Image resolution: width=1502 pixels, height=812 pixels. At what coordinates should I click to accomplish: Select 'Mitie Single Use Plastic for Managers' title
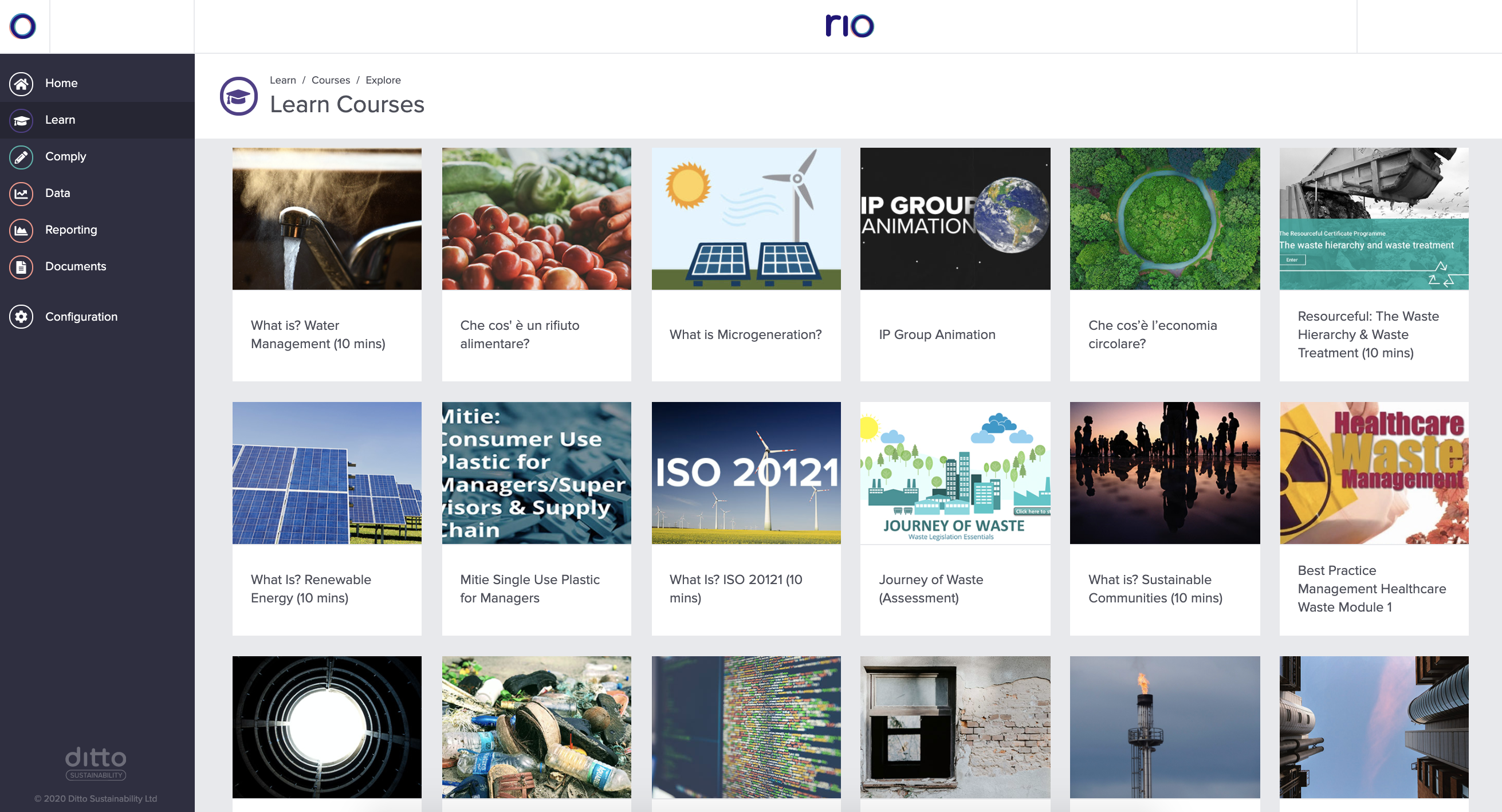(529, 589)
